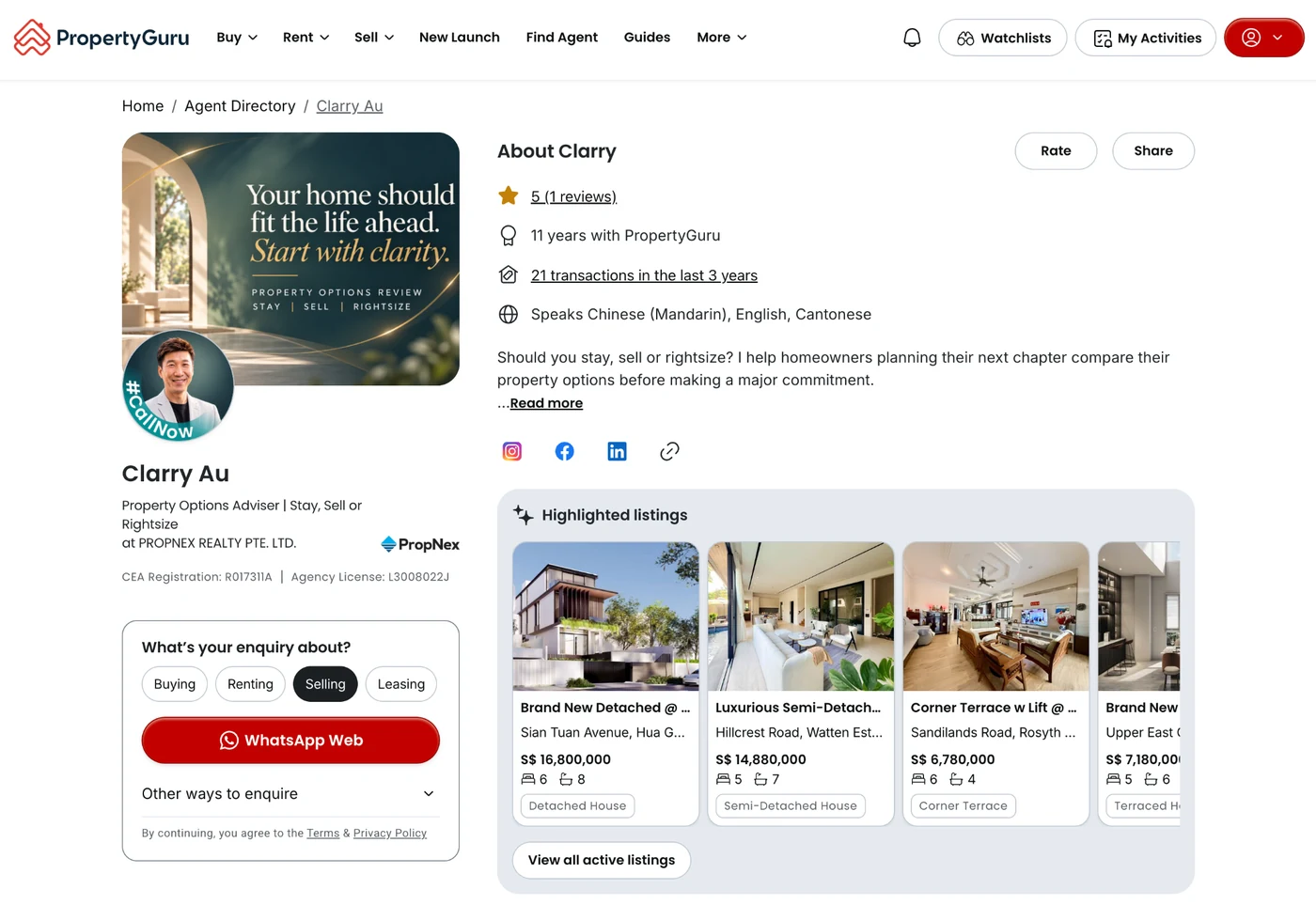Open 21 transactions in last 3 years
This screenshot has height=905, width=1316.
pyautogui.click(x=644, y=275)
